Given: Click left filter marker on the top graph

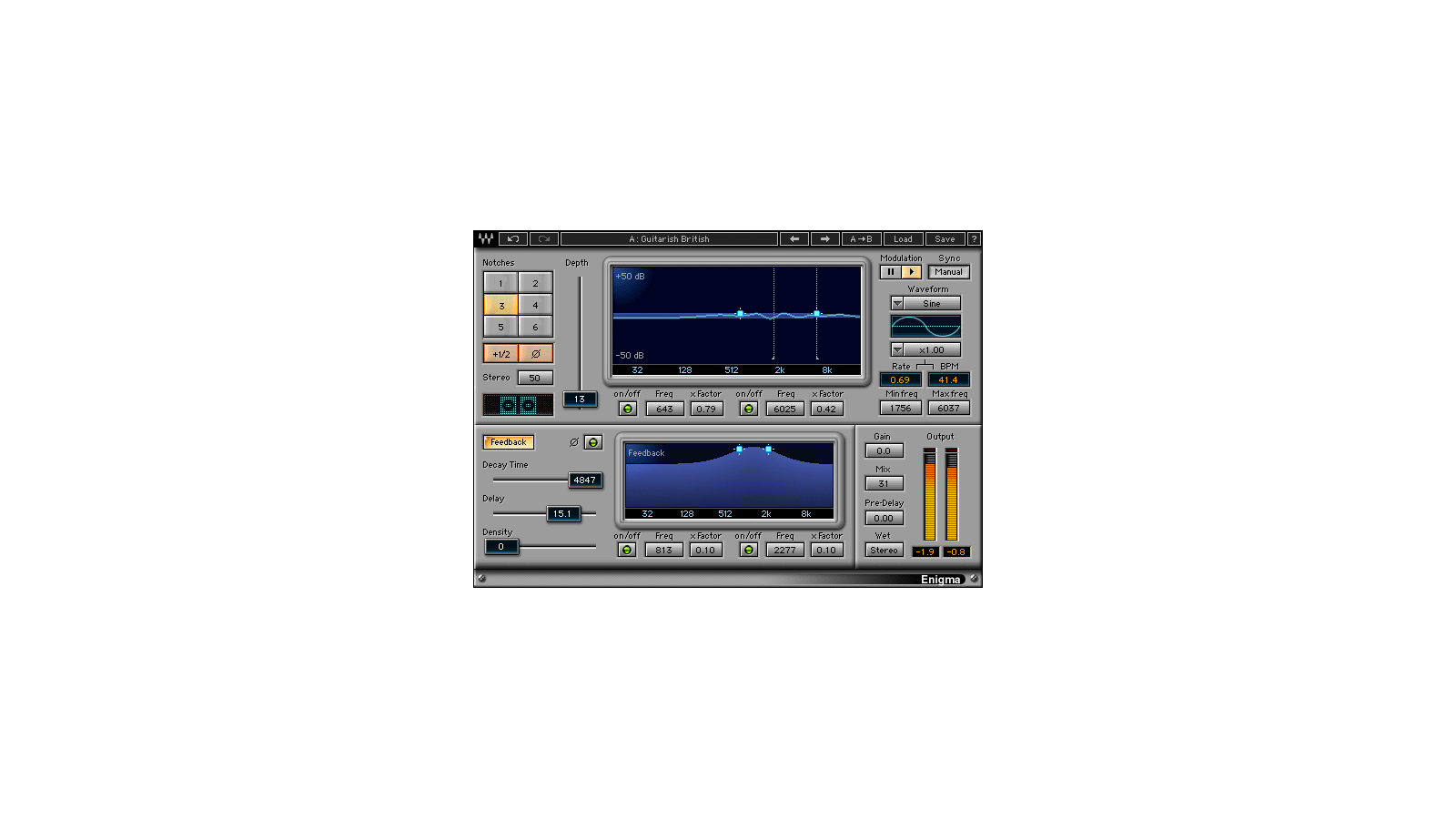Looking at the screenshot, I should pyautogui.click(x=740, y=314).
